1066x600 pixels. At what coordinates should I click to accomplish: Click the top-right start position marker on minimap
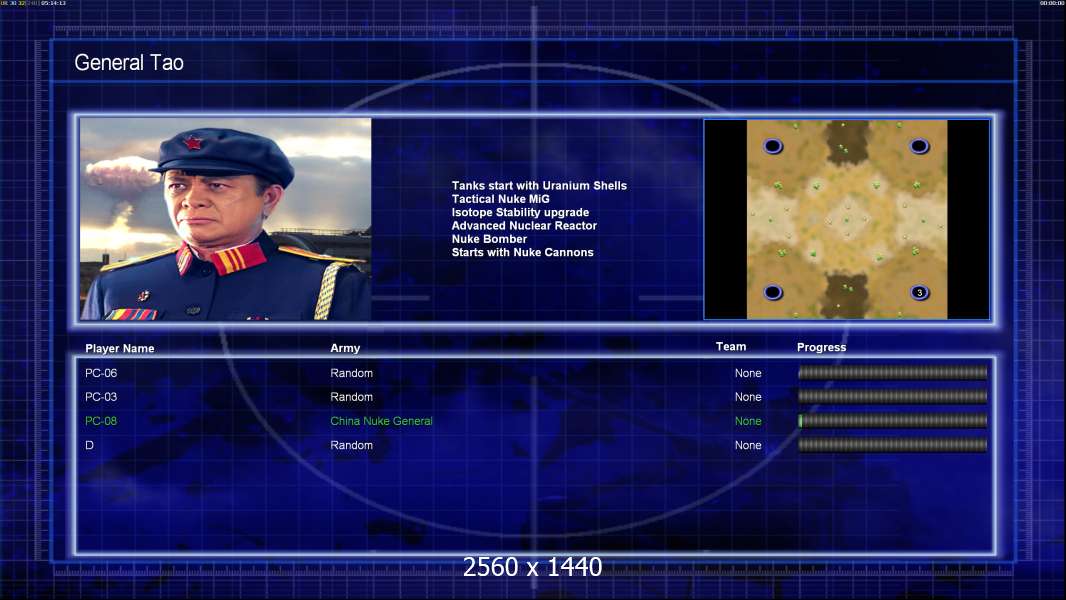pos(919,146)
